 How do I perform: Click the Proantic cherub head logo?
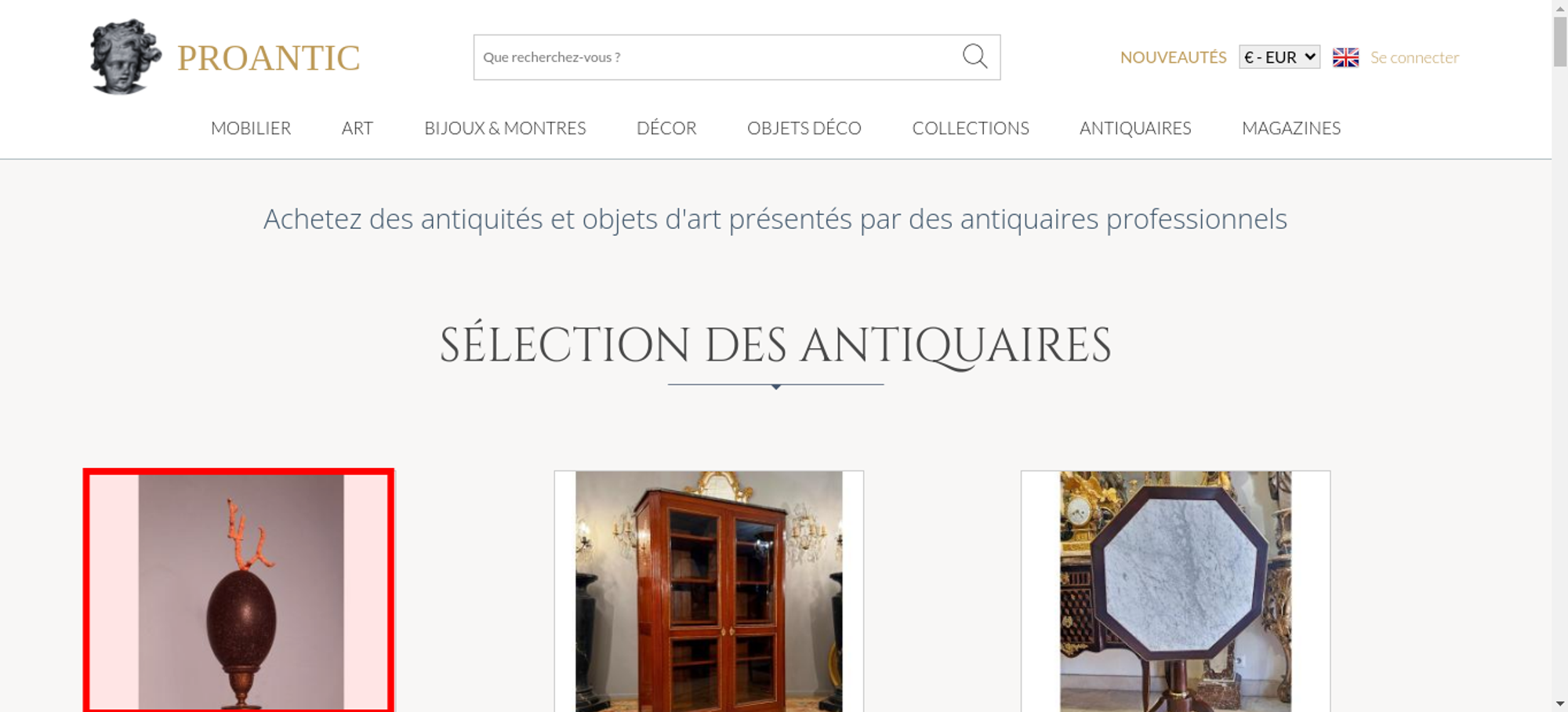(x=125, y=57)
